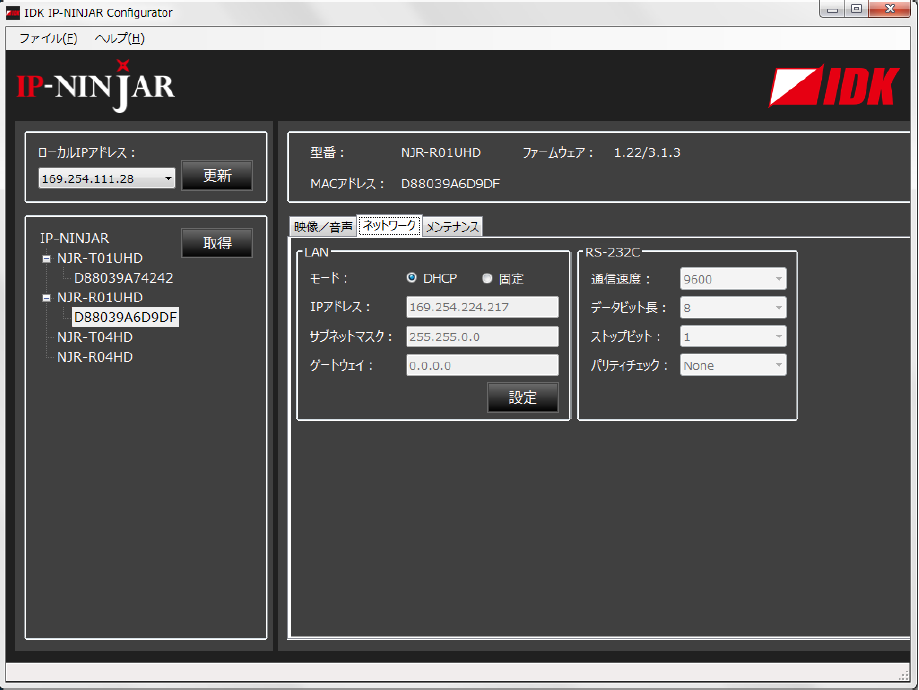The image size is (919, 690).
Task: Open the 通信速度 baud rate dropdown
Action: click(x=733, y=279)
